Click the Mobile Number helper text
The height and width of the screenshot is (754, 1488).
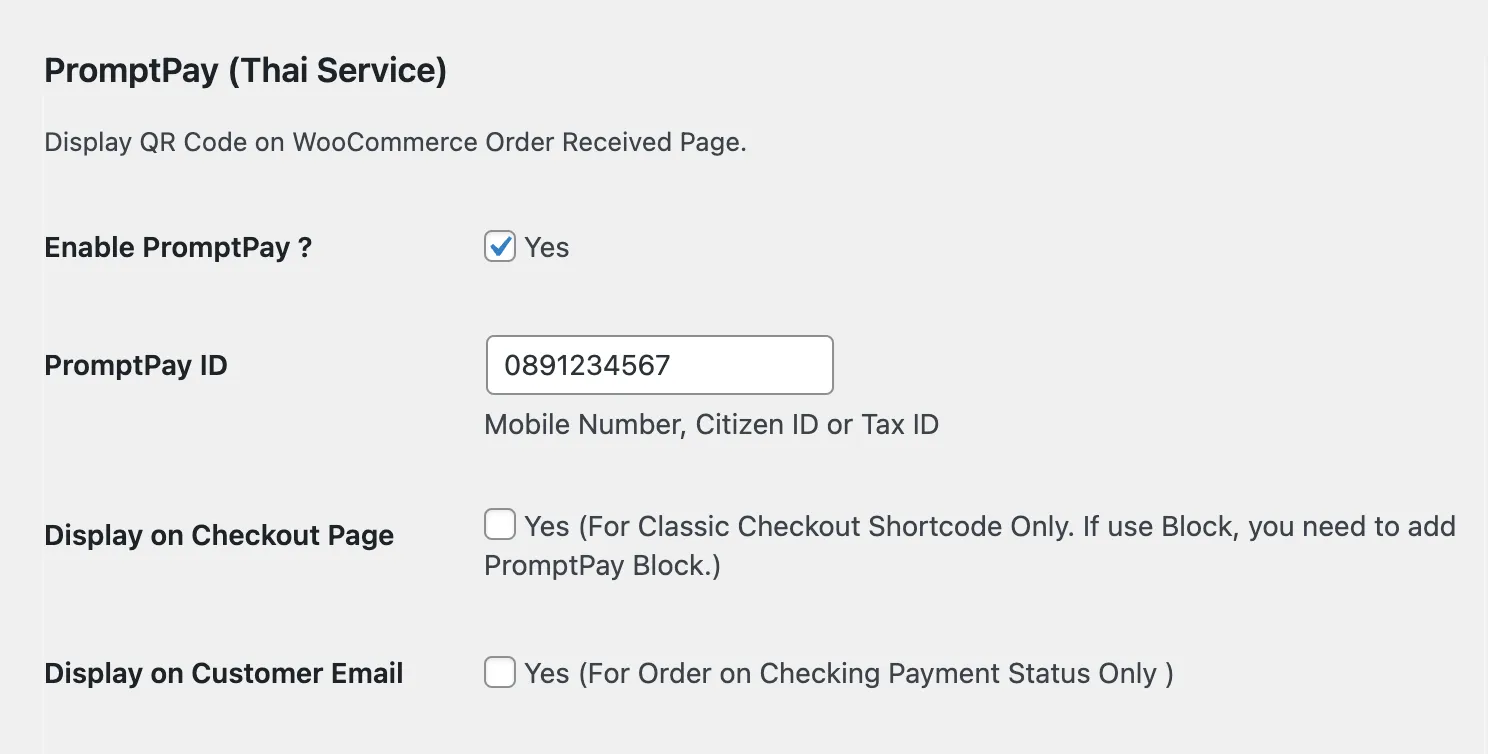pos(711,424)
